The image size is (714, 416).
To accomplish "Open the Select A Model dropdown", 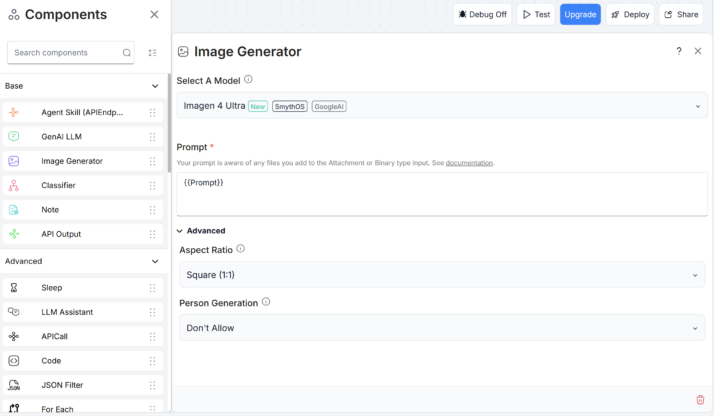I will click(441, 106).
